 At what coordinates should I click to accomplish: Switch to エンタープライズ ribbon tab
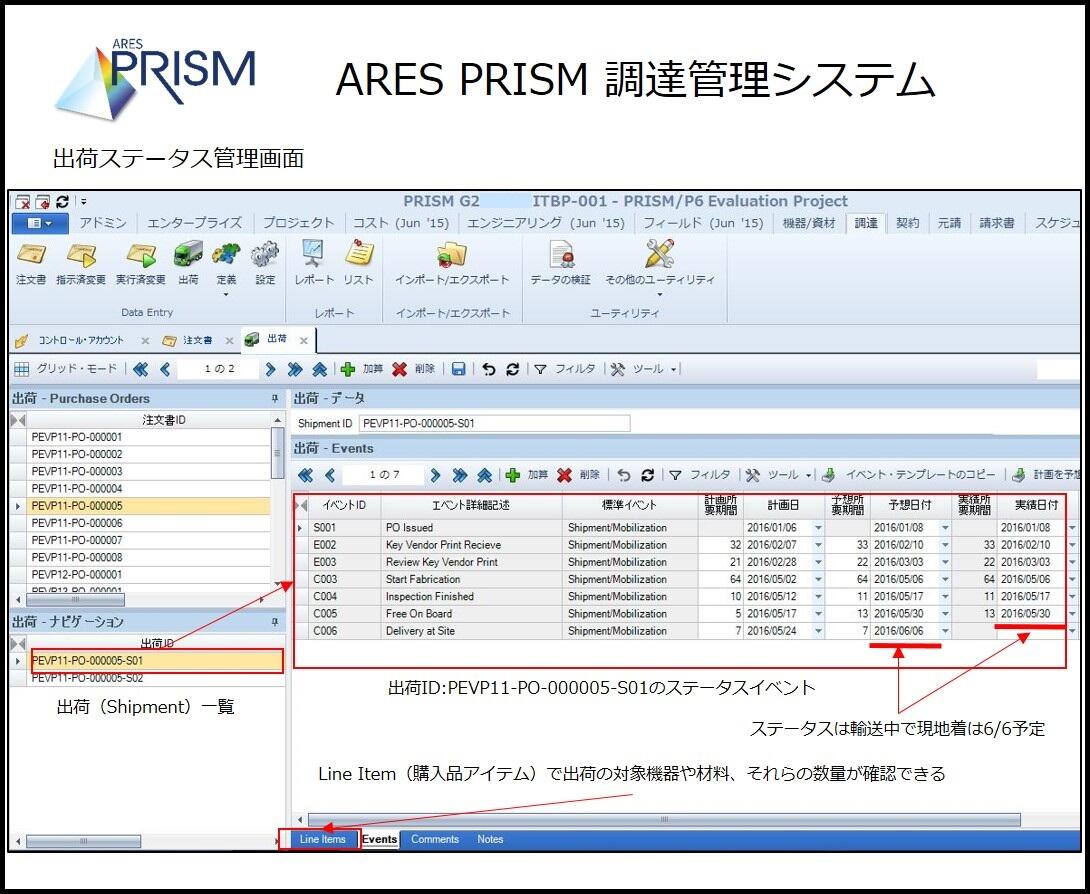click(x=194, y=223)
